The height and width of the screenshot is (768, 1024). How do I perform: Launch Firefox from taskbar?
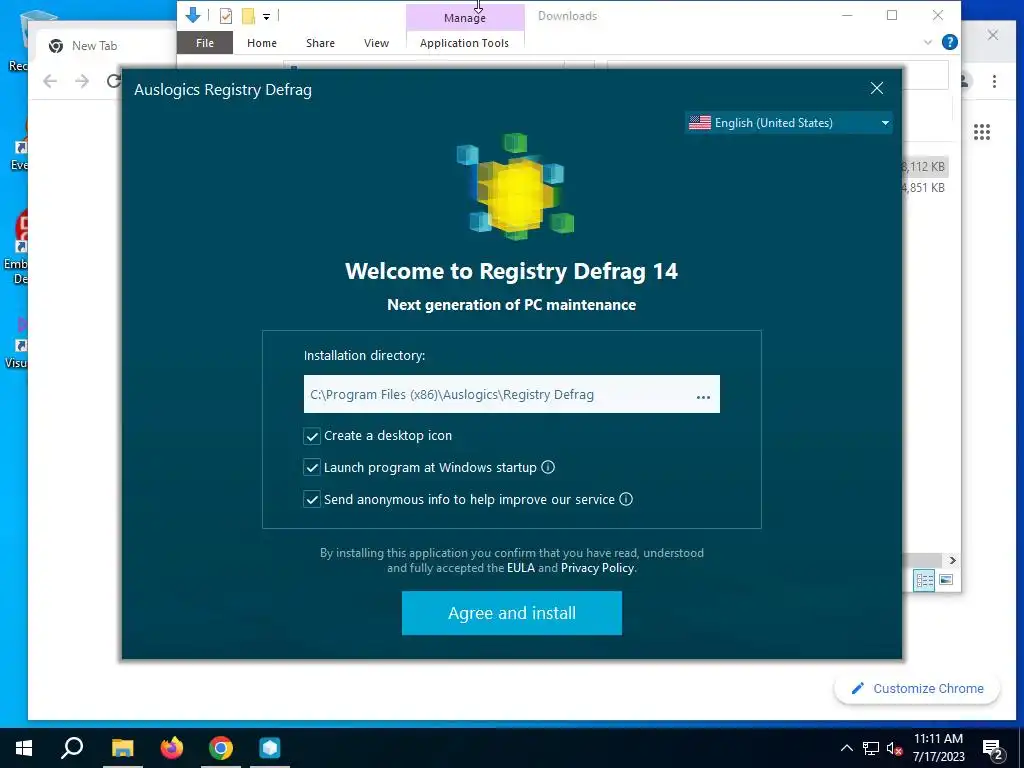172,748
